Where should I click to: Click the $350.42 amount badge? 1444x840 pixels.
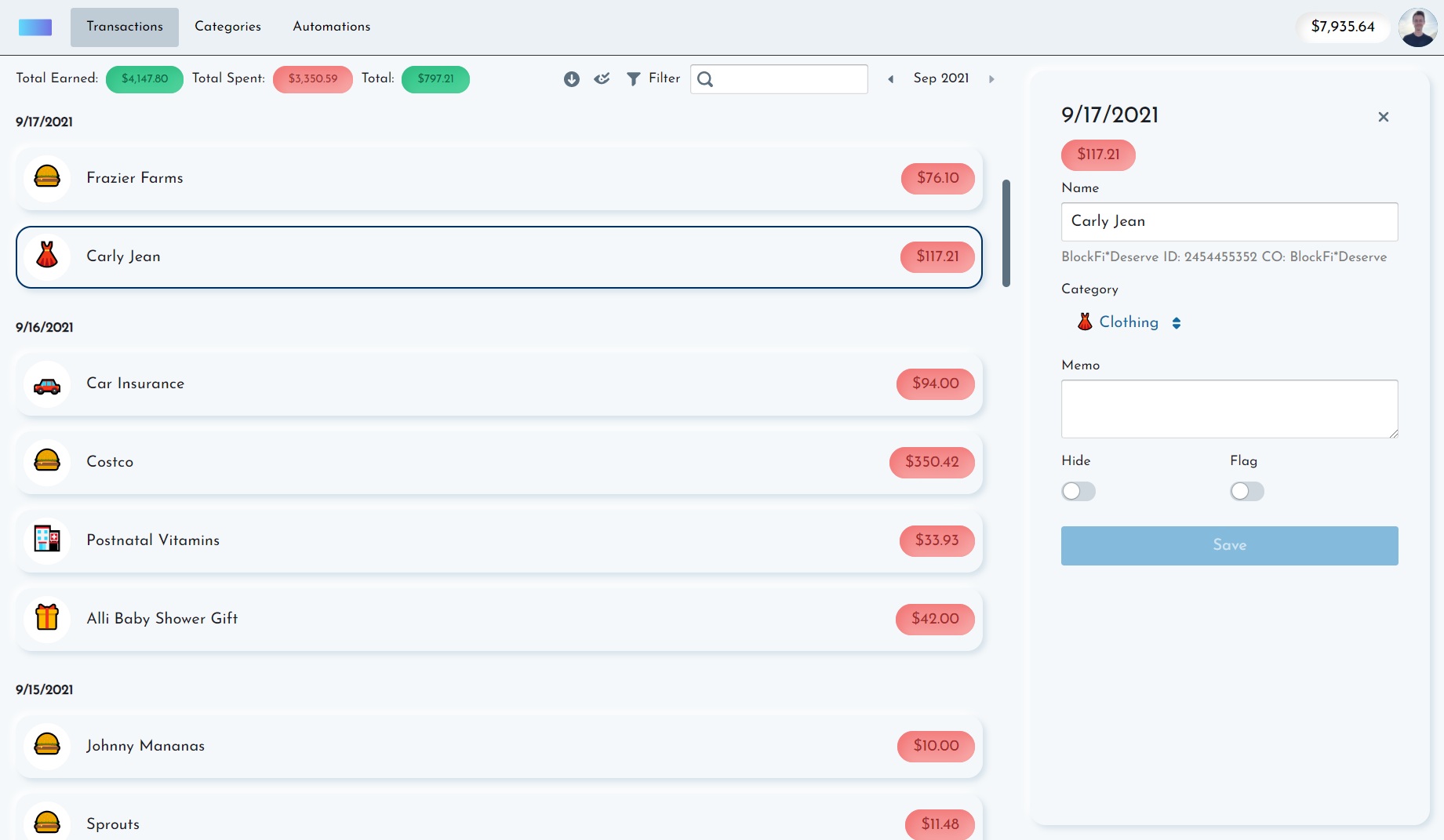click(932, 463)
